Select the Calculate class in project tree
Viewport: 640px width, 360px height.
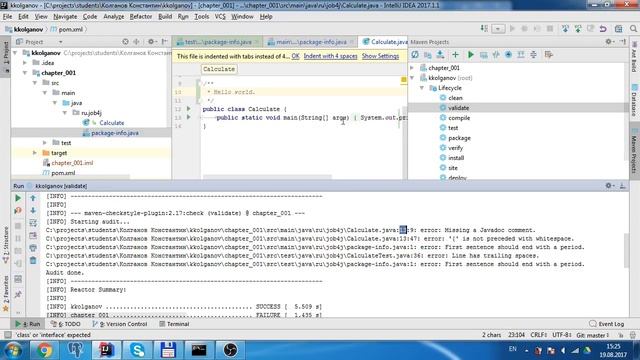coord(111,123)
